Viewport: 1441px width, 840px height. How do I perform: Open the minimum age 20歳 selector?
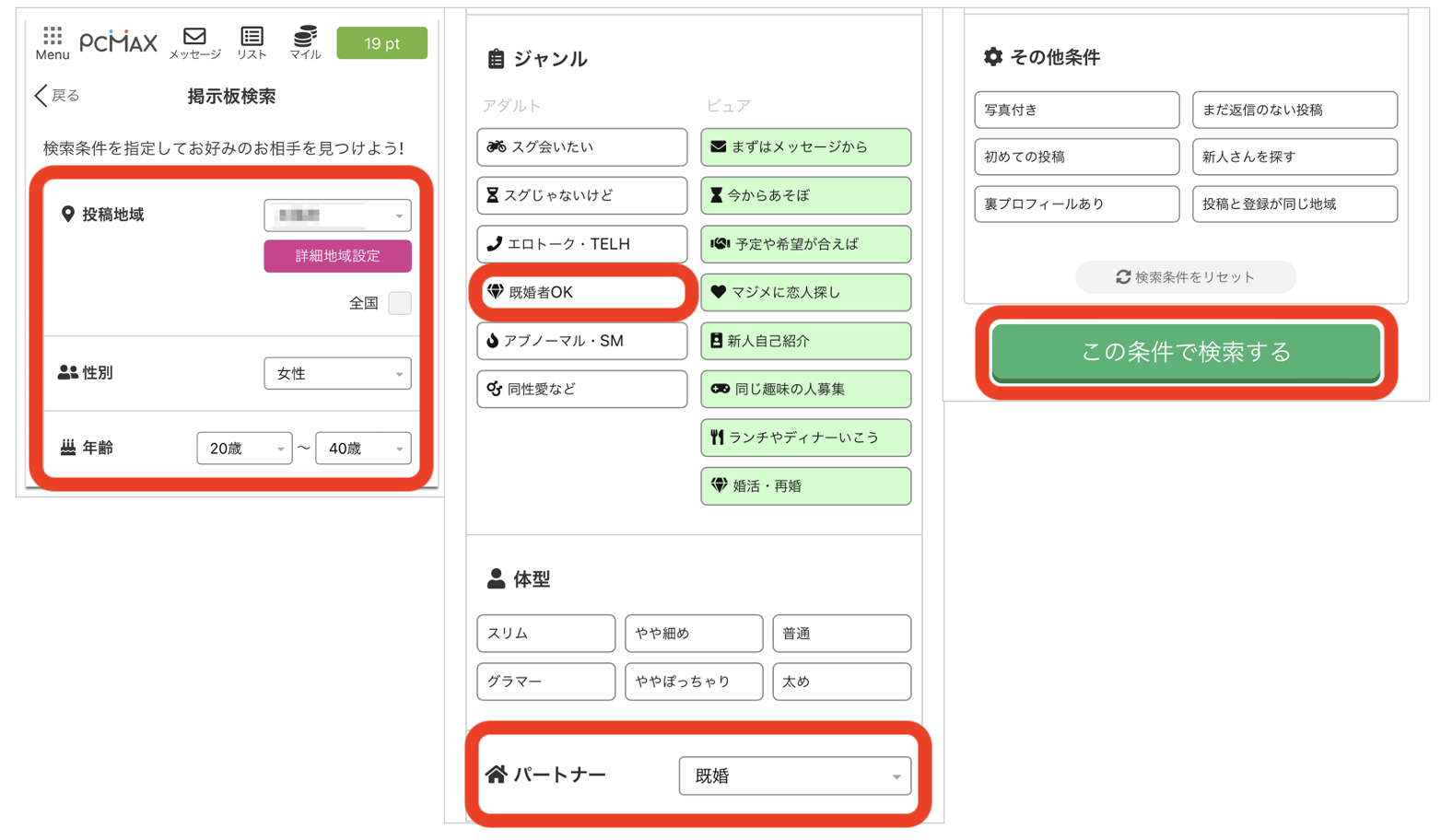pos(244,449)
